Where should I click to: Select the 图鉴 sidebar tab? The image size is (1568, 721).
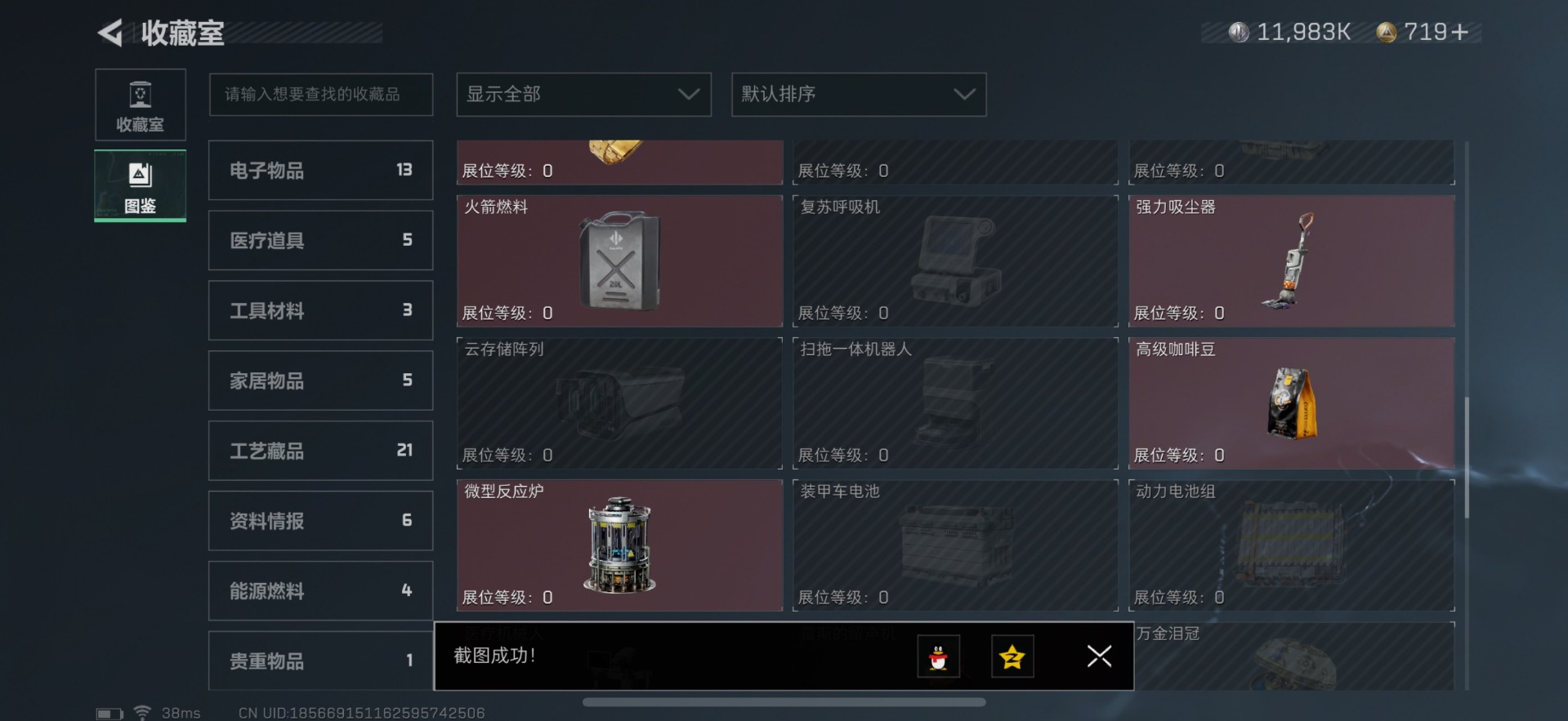click(141, 186)
